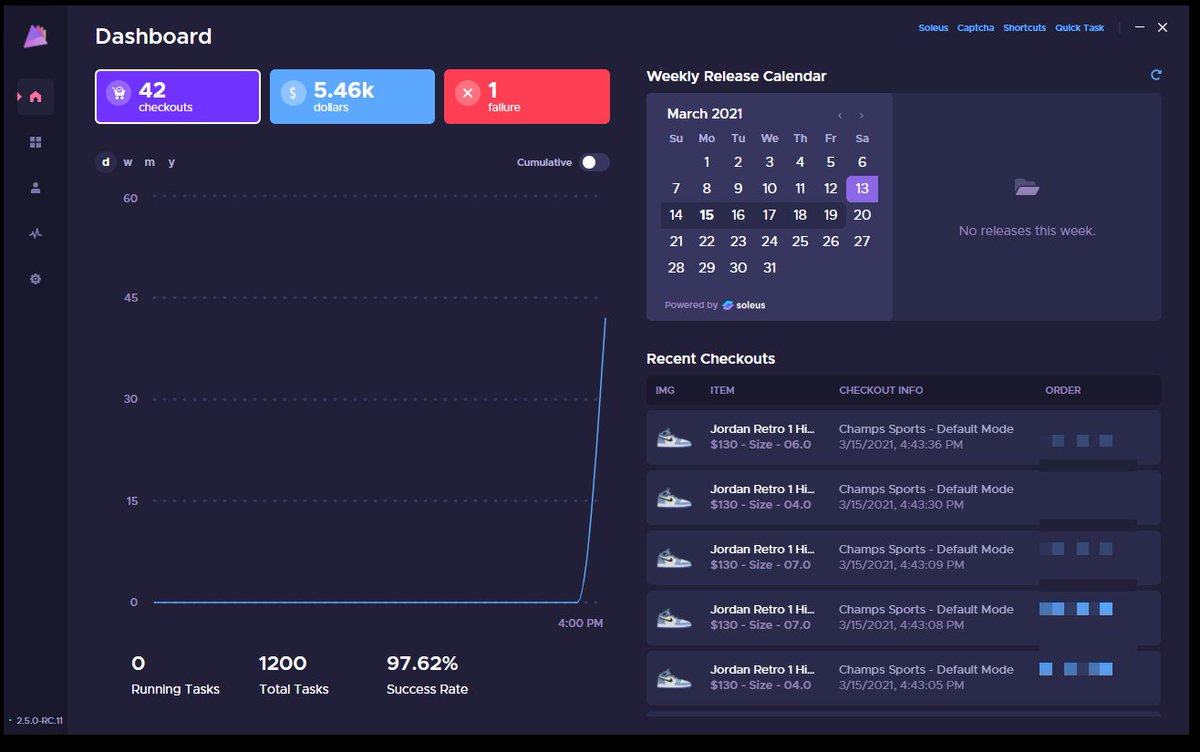Select March 1 in calendar
Screen dimensions: 1200x752
(x=707, y=162)
